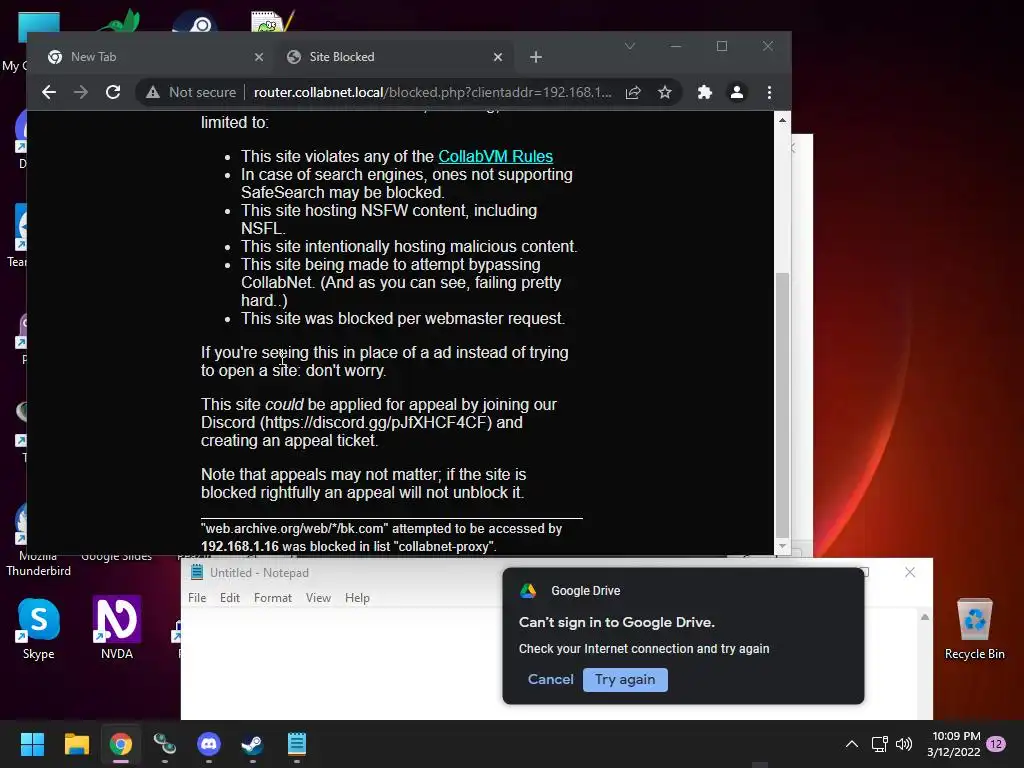Image resolution: width=1024 pixels, height=768 pixels.
Task: Click Try again in Google Drive dialog
Action: tap(625, 679)
